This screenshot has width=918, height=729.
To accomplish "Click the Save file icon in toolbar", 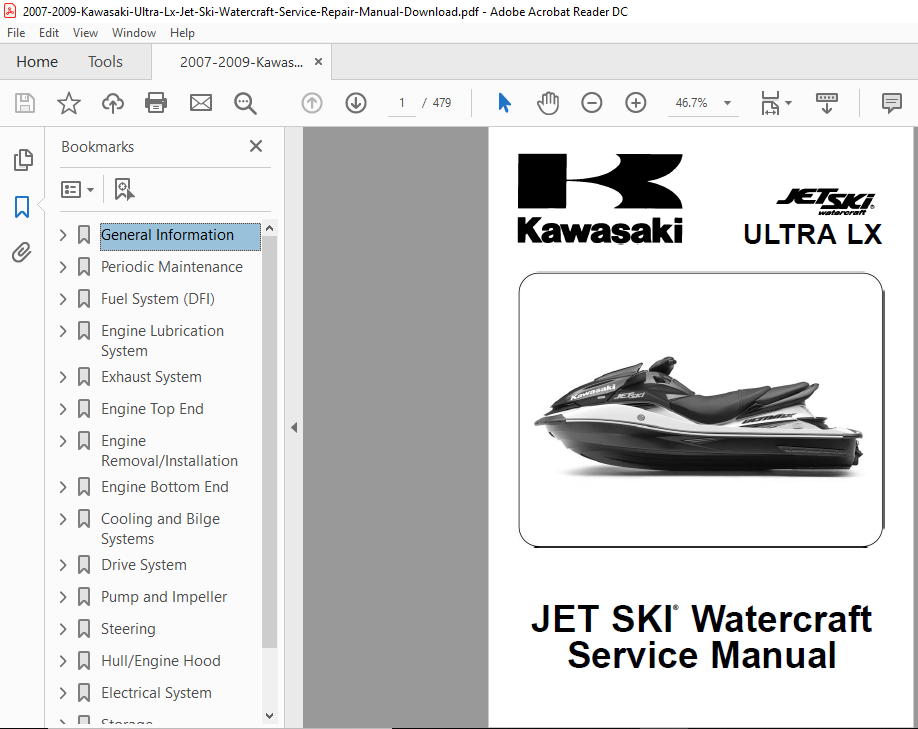I will pyautogui.click(x=25, y=103).
